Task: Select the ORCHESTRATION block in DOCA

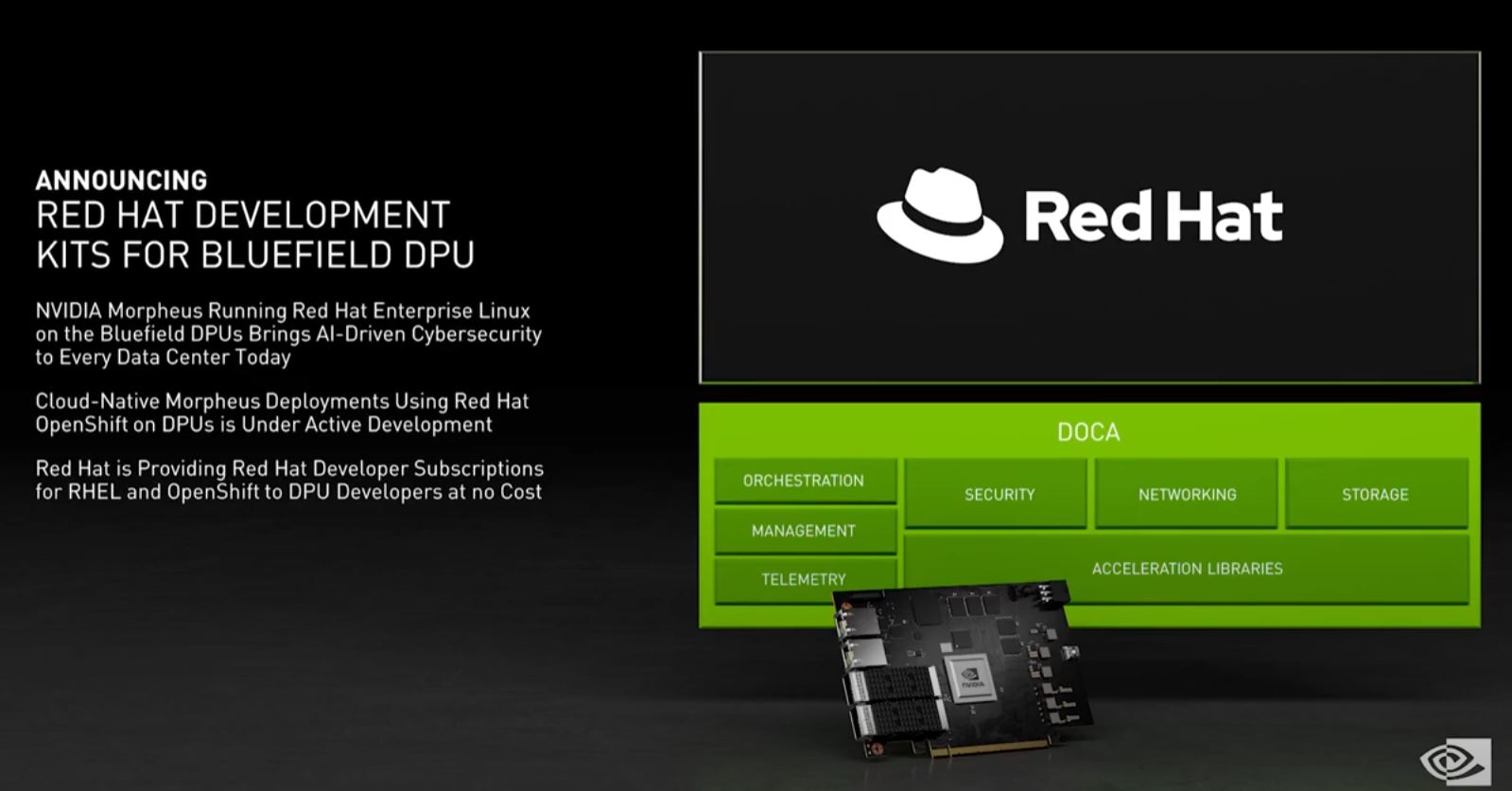Action: coord(805,481)
